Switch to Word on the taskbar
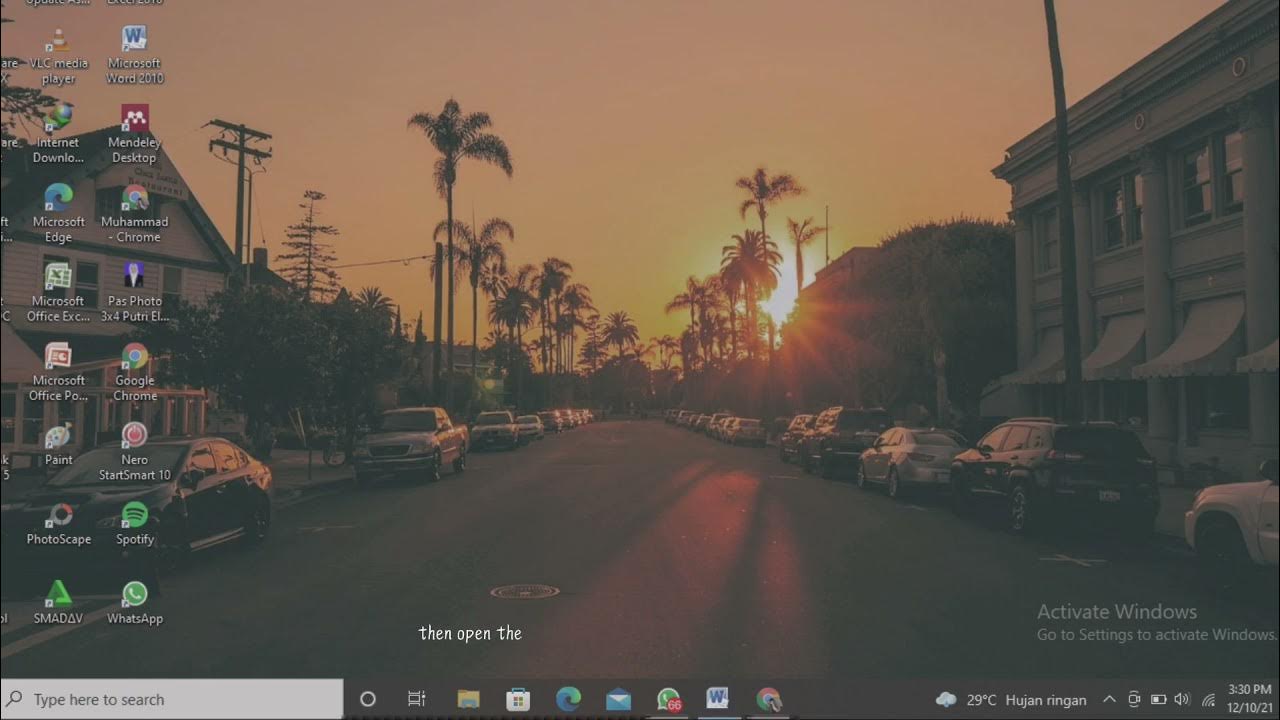 [x=718, y=699]
